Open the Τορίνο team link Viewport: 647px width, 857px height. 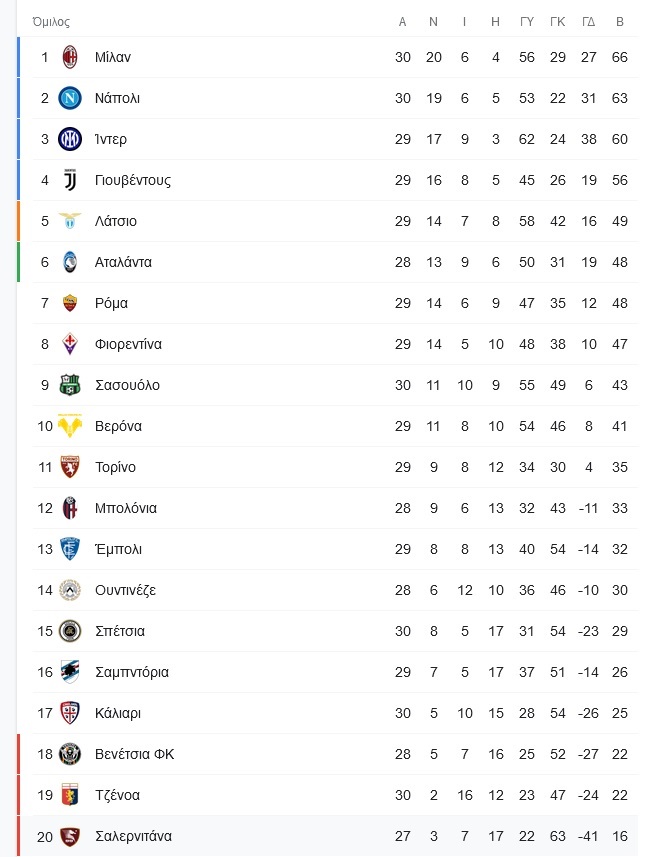[x=115, y=467]
